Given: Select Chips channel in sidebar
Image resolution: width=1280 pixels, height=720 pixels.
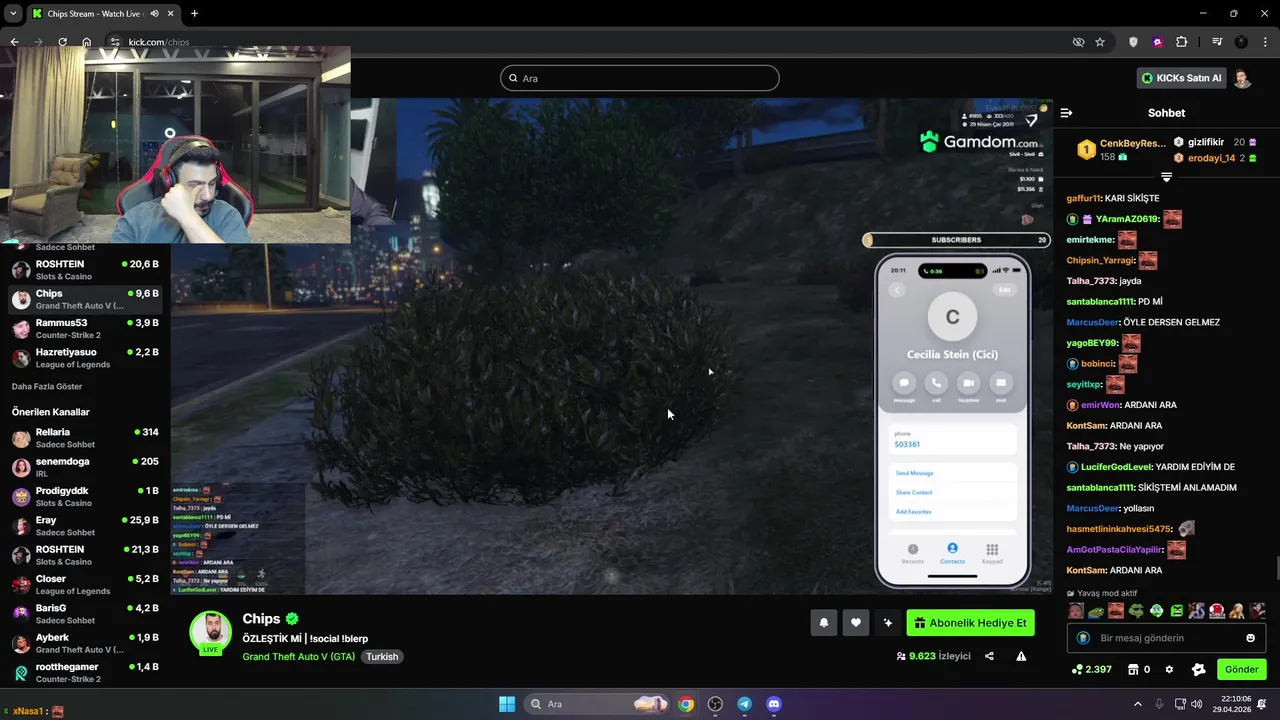Looking at the screenshot, I should [x=85, y=299].
